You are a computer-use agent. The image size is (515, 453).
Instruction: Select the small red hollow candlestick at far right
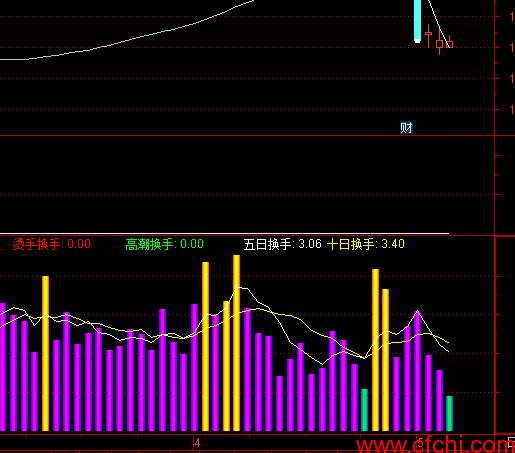tap(450, 44)
